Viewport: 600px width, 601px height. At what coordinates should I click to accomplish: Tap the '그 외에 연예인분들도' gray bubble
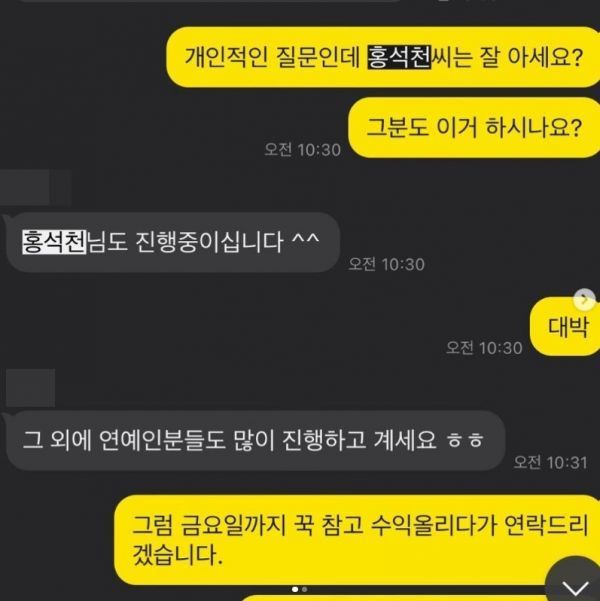pos(254,440)
